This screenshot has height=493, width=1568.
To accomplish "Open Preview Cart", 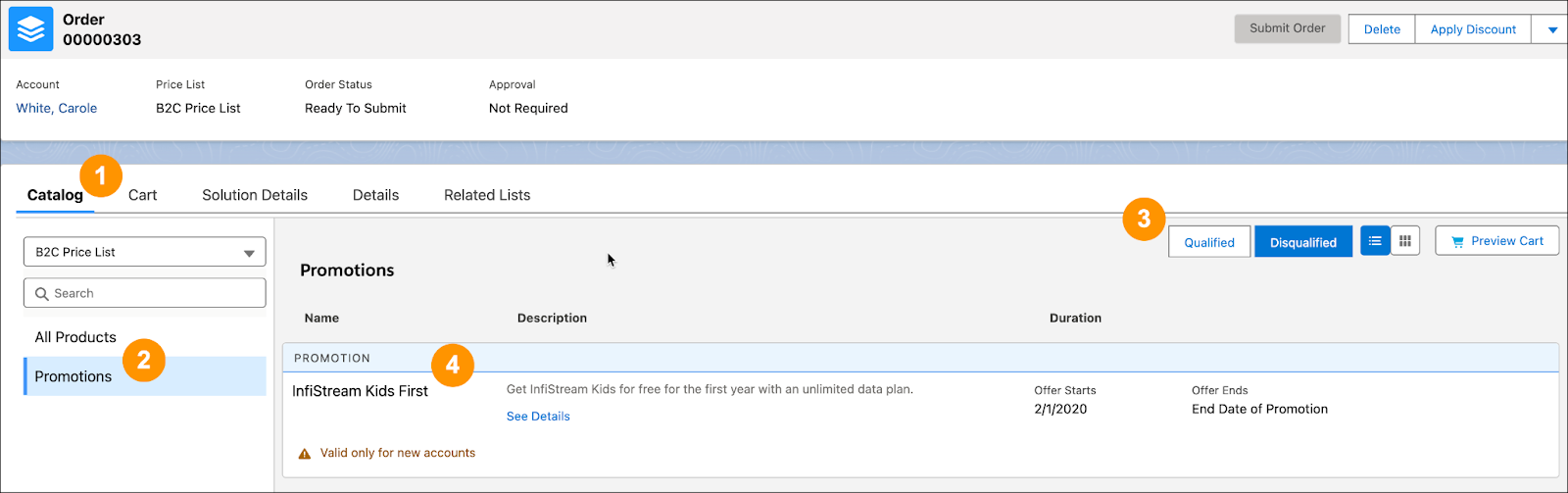I will (1496, 241).
